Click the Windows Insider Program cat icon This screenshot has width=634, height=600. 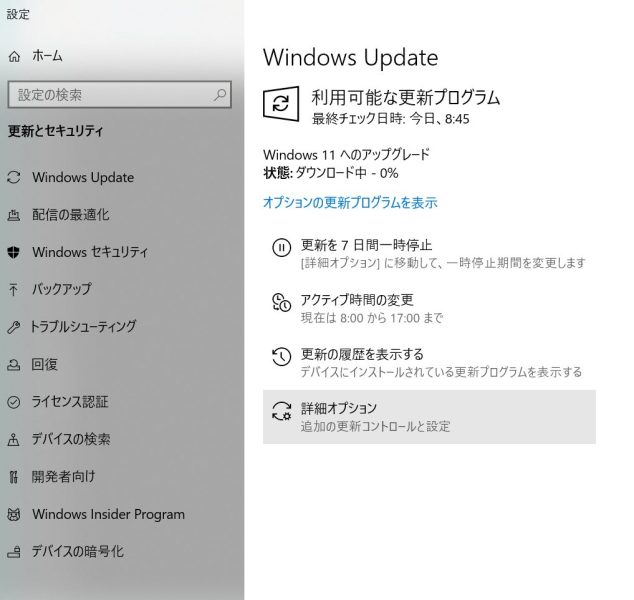(x=14, y=514)
